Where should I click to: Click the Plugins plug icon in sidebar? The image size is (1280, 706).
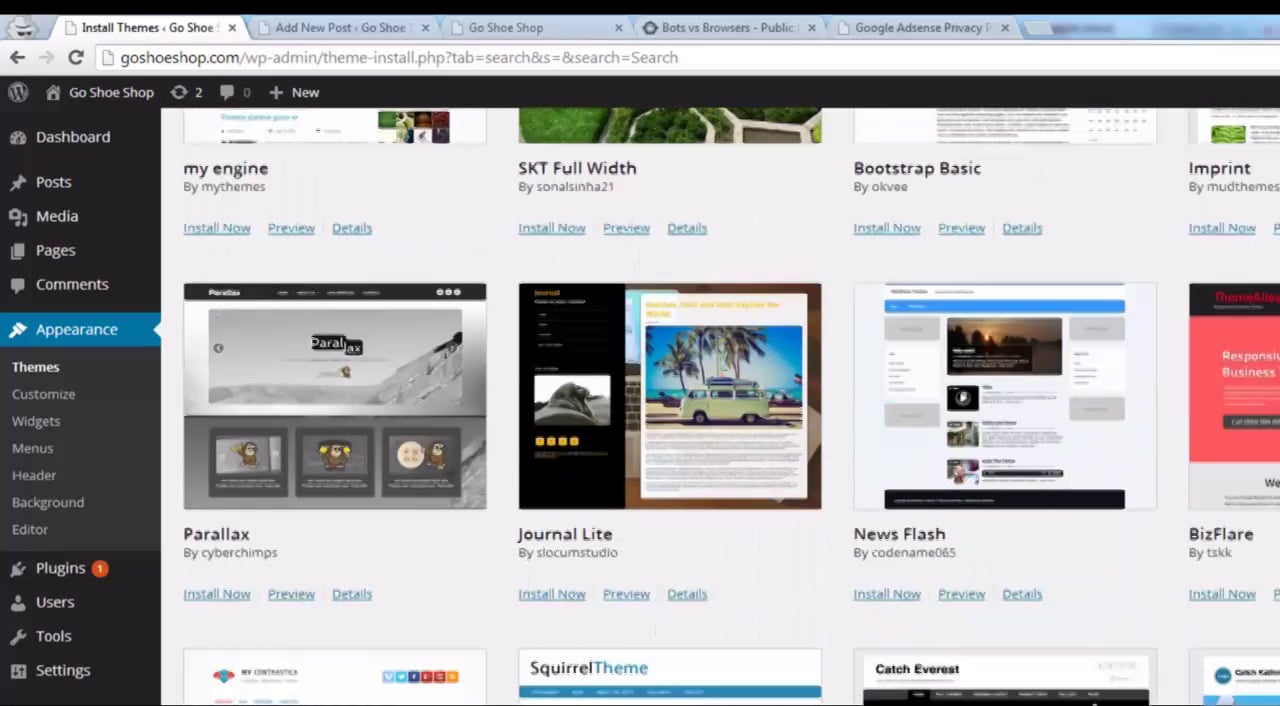[x=18, y=568]
